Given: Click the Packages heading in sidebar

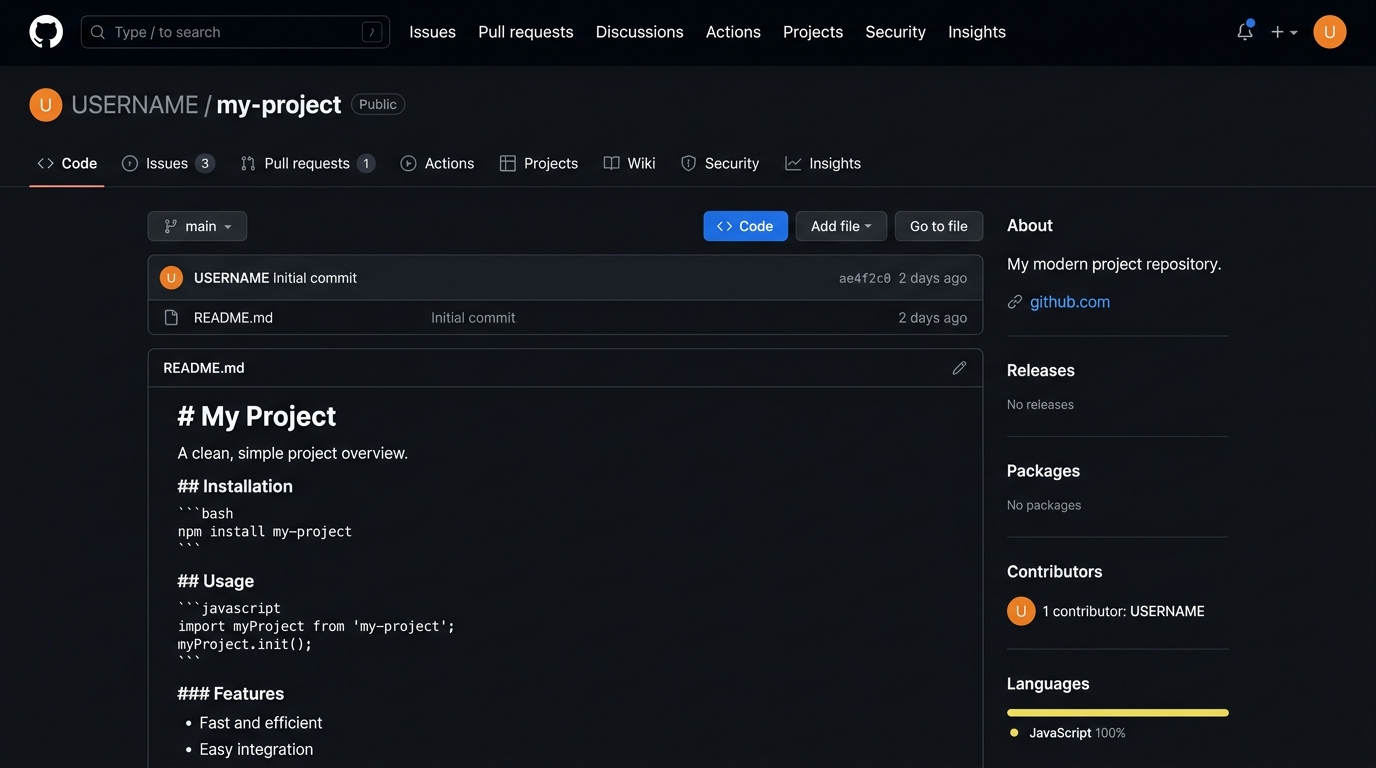Looking at the screenshot, I should 1043,471.
